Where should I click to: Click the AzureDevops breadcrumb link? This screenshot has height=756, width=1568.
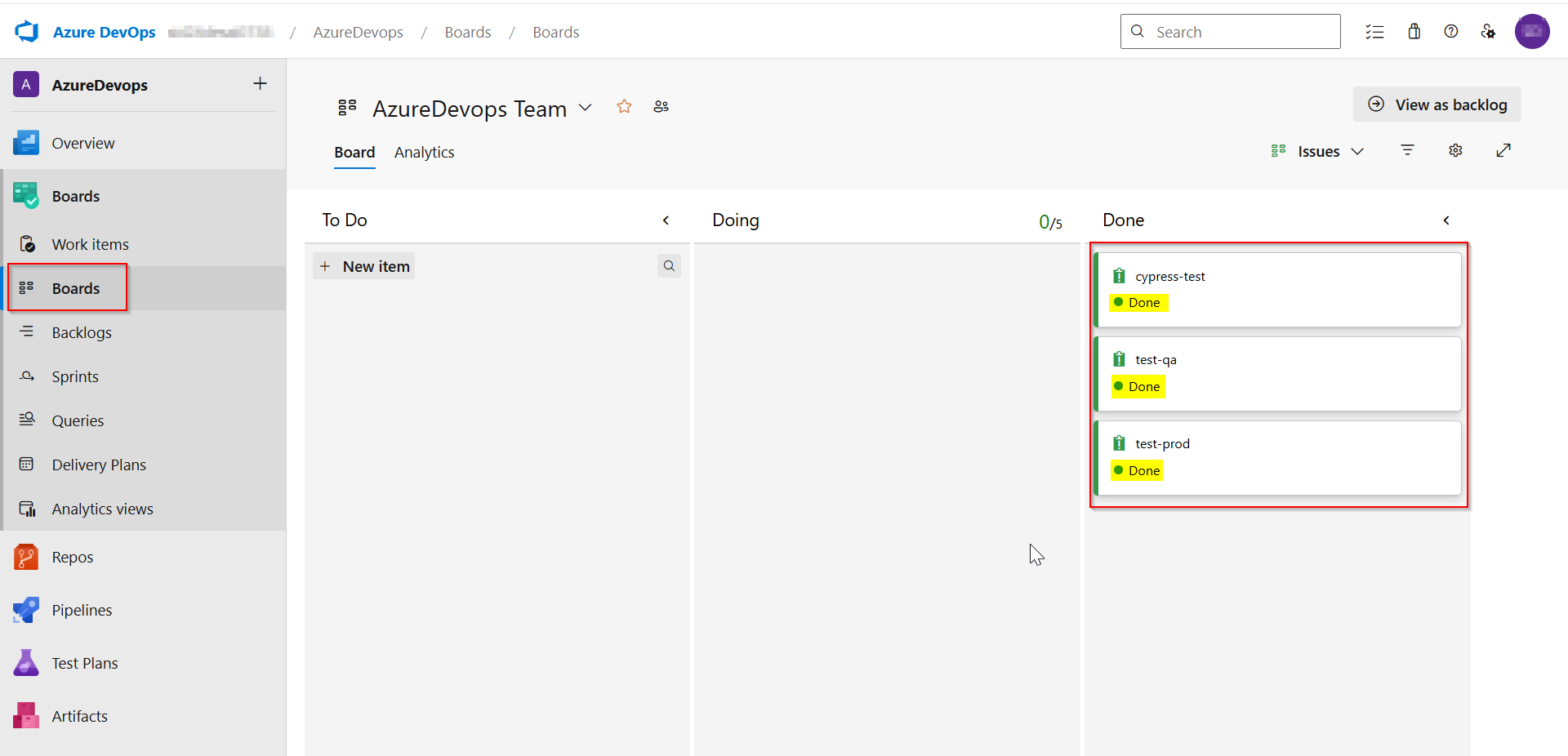point(358,32)
